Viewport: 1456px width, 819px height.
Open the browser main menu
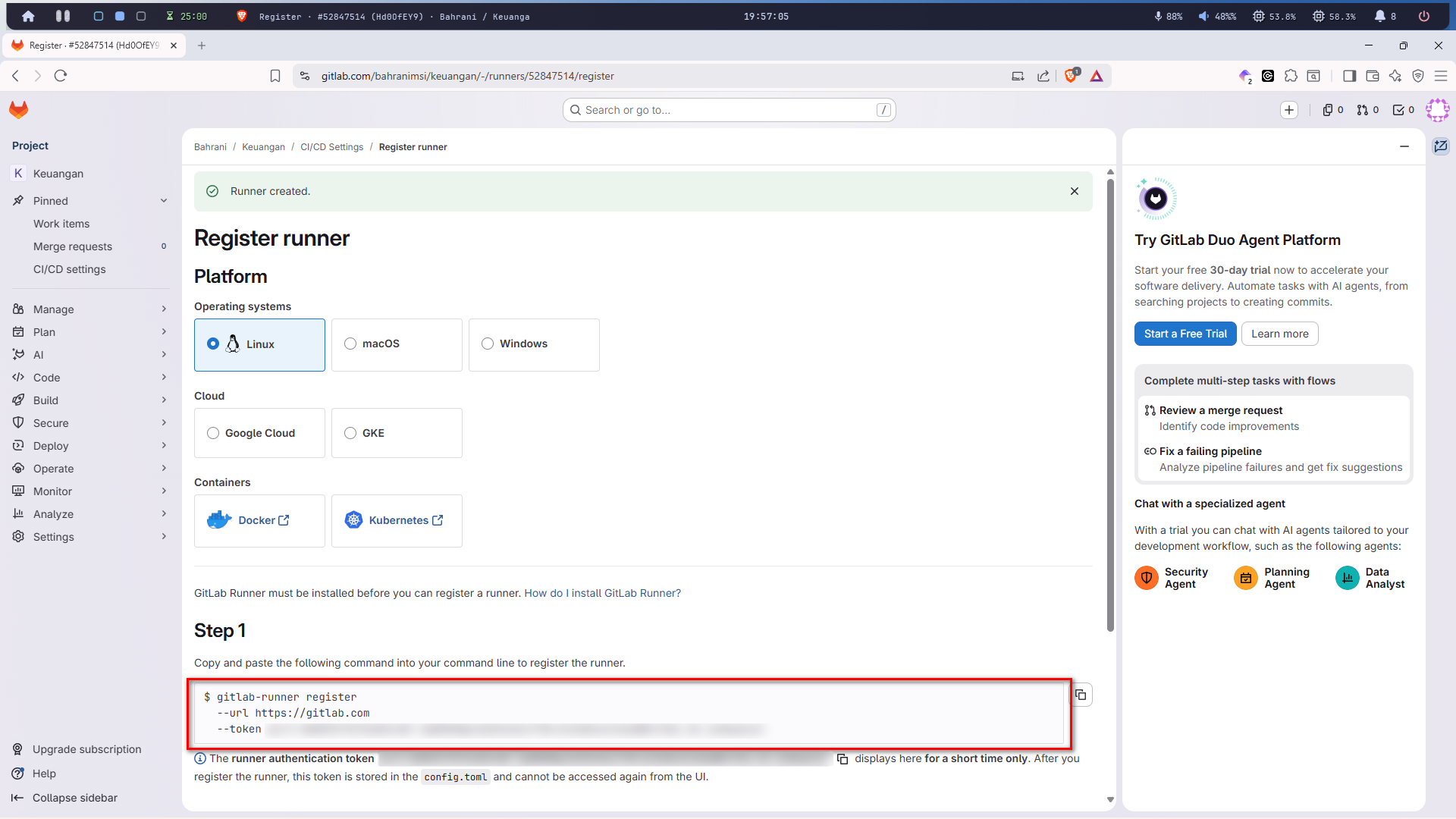point(1441,76)
